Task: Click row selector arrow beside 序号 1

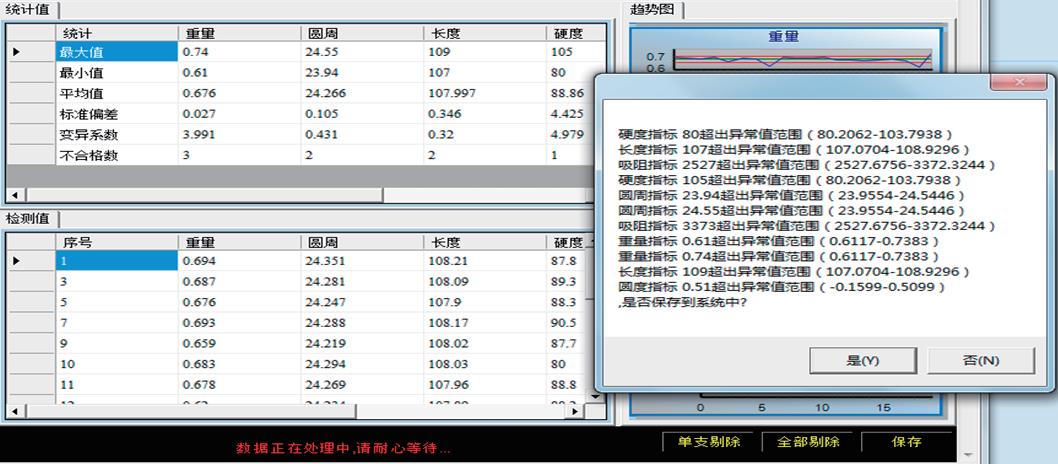Action: [15, 260]
